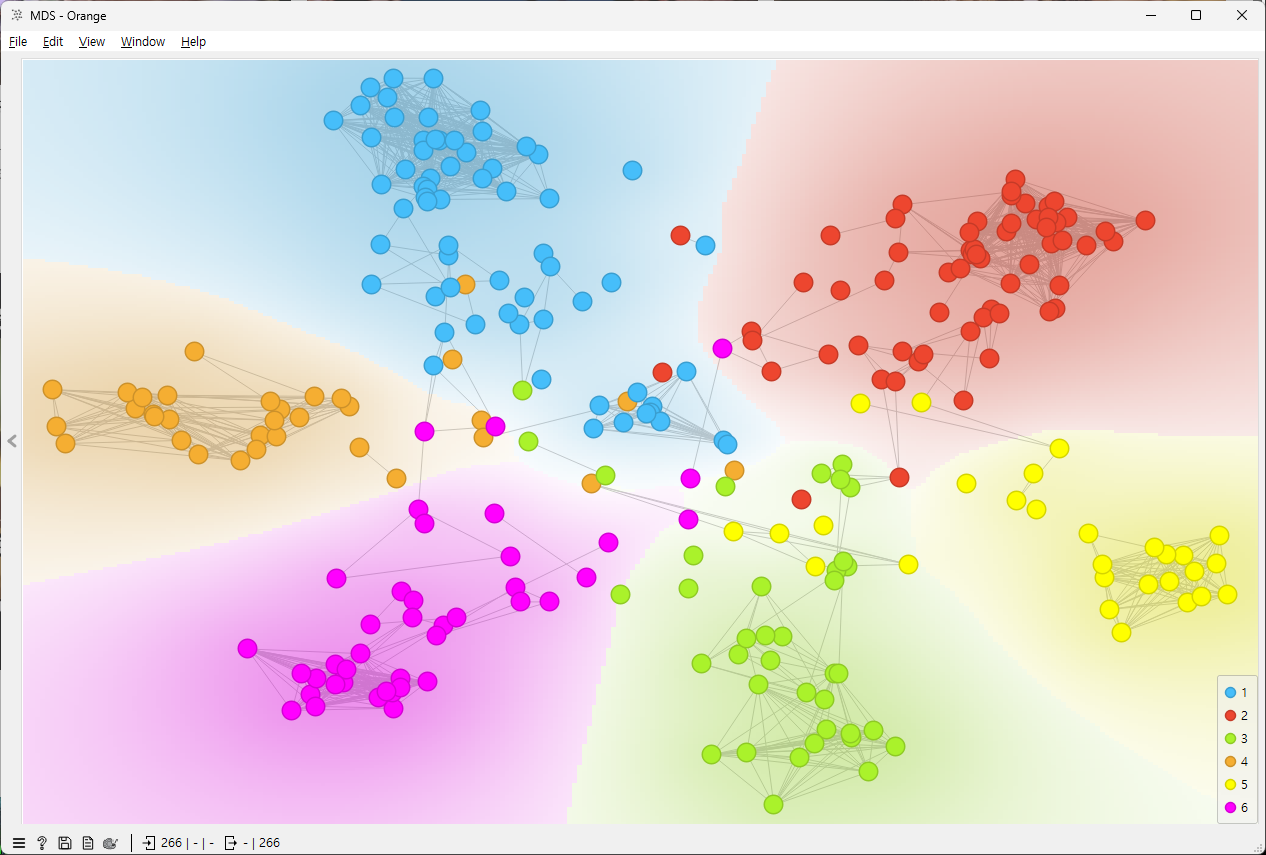
Task: Click the input data summary icon
Action: point(150,843)
